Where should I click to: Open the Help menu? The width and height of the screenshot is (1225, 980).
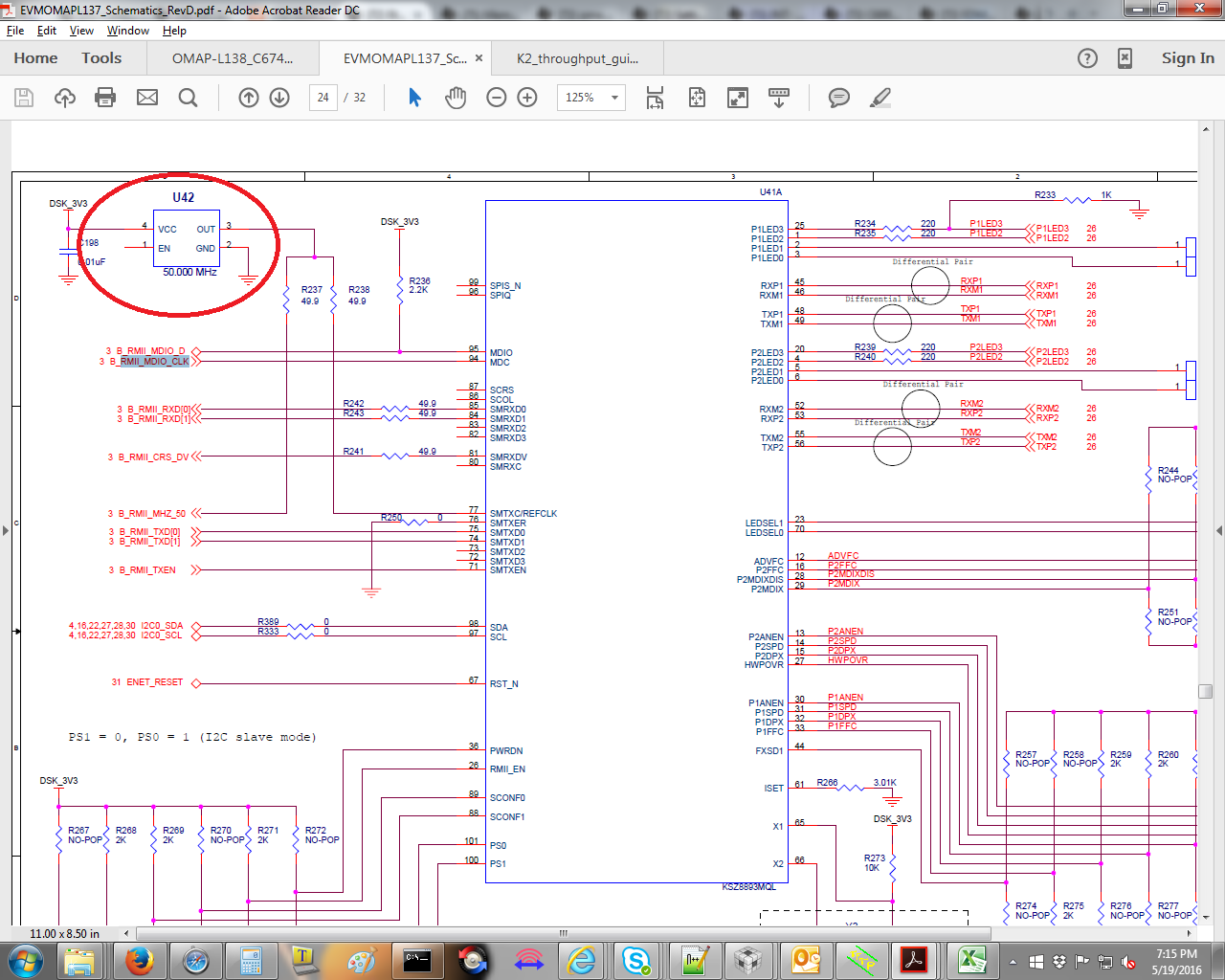tap(174, 31)
